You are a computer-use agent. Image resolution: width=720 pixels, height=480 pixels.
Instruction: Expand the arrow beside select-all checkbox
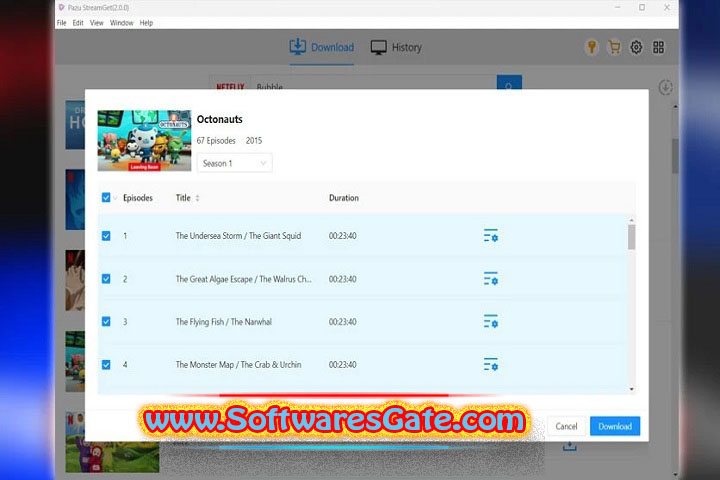(x=115, y=198)
